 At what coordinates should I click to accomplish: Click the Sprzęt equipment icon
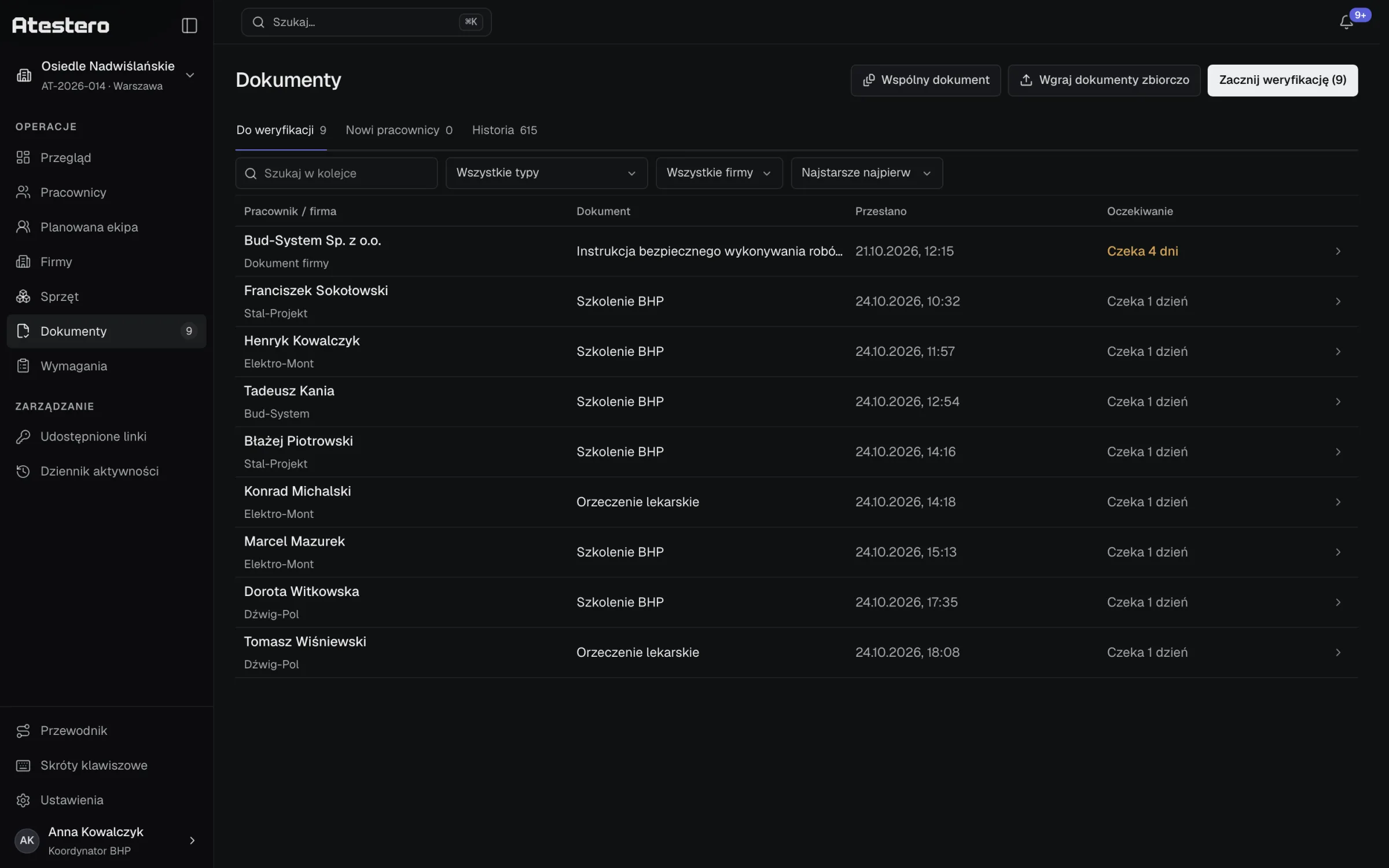[23, 296]
